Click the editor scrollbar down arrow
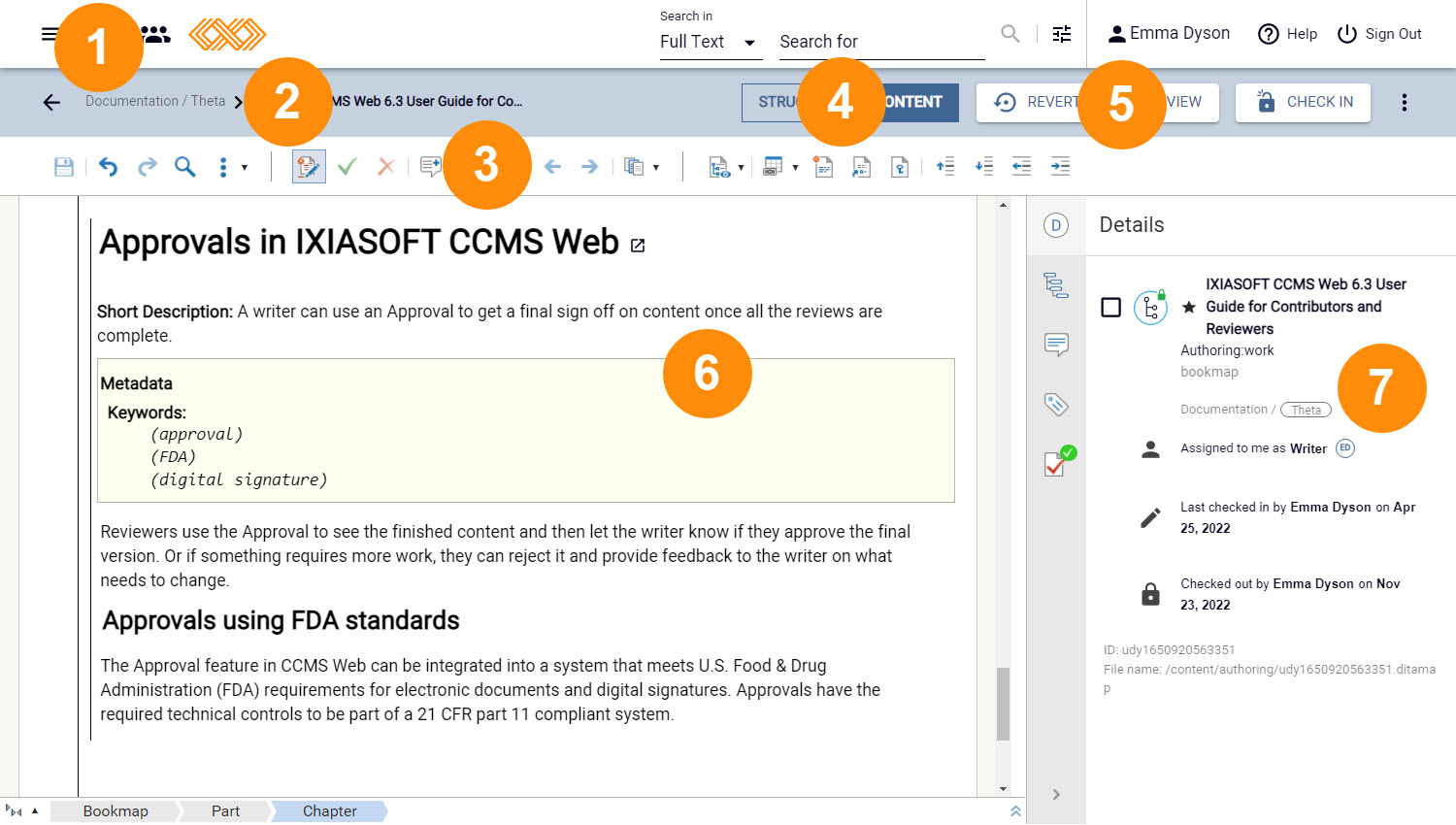Viewport: 1456px width, 825px height. pos(1004,789)
